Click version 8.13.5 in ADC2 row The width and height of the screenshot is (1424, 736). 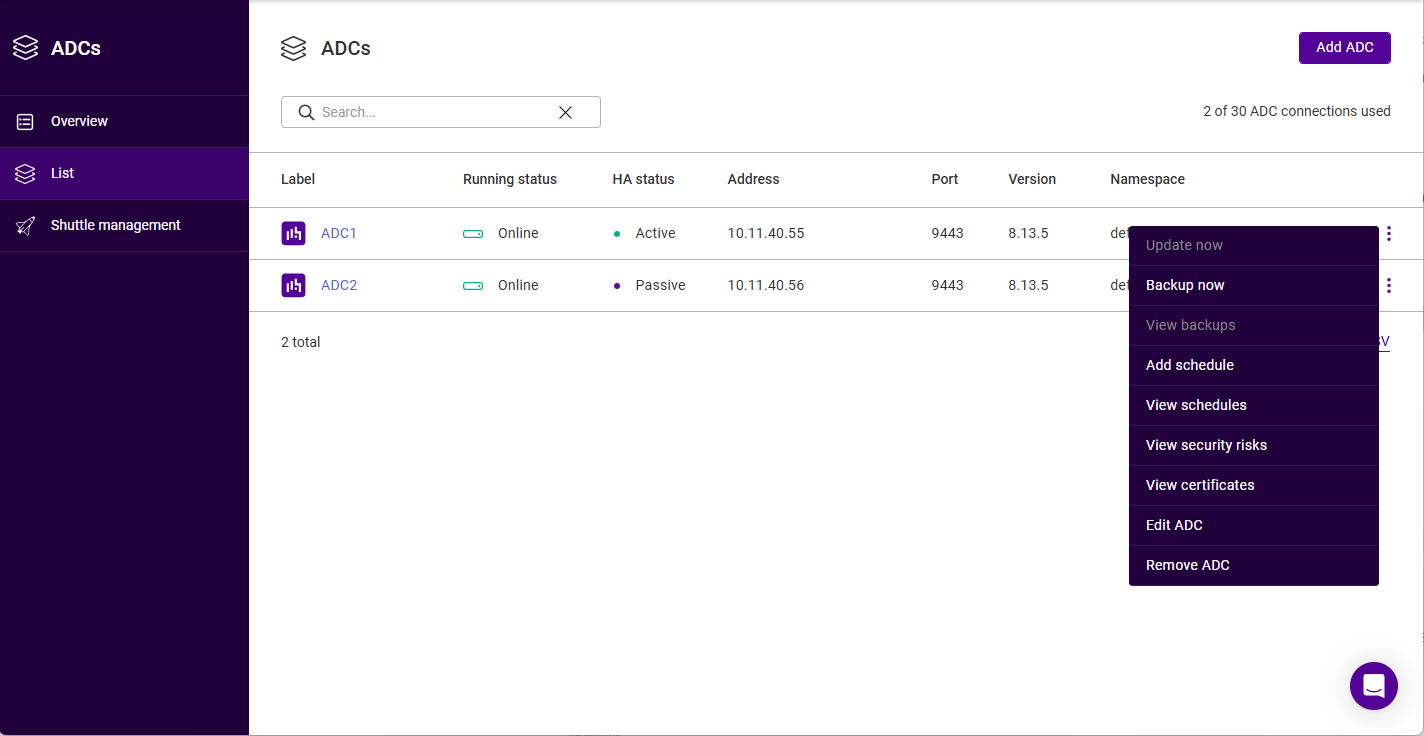1028,285
